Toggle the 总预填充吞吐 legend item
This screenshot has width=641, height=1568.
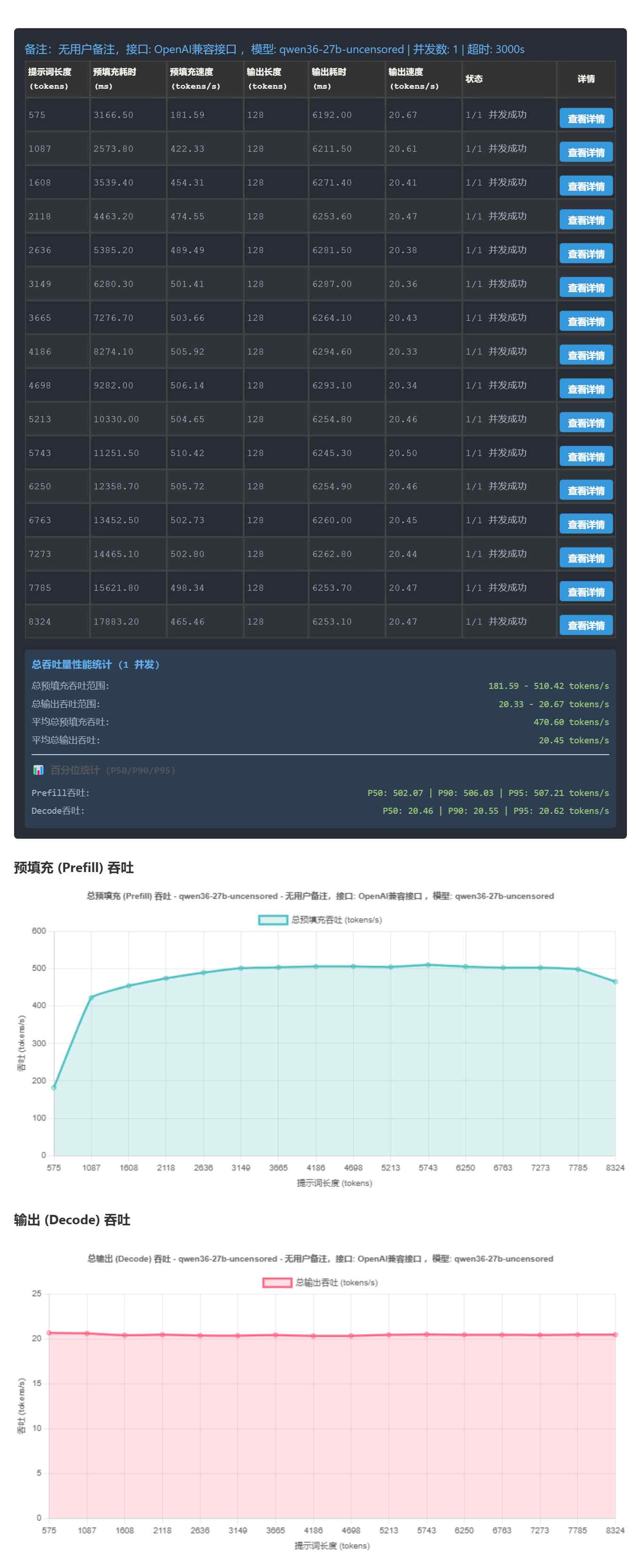(x=320, y=920)
